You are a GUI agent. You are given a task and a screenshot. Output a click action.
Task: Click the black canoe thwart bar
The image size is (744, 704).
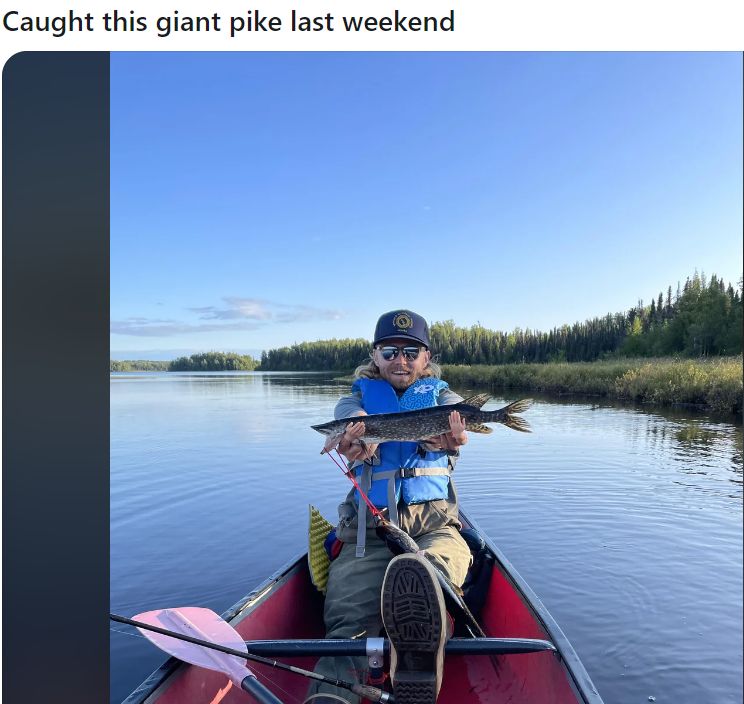click(x=399, y=647)
